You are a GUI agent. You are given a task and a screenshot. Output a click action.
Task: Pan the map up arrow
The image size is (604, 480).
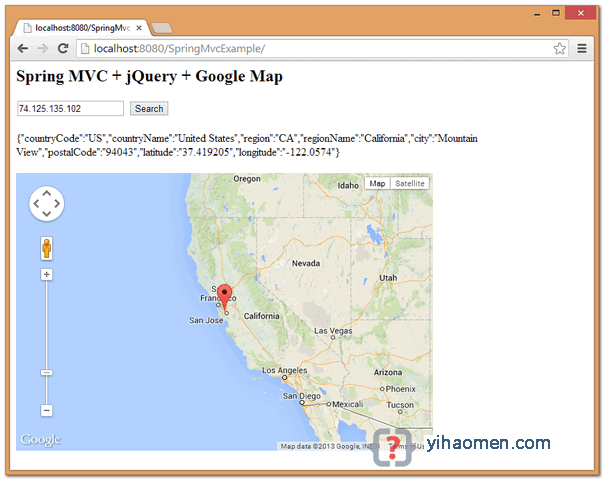click(47, 193)
